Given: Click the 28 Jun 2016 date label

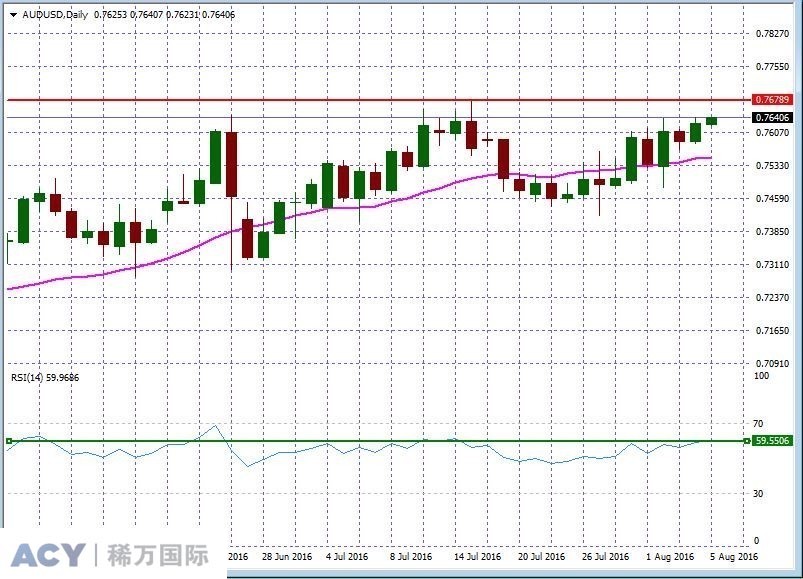Looking at the screenshot, I should (x=287, y=556).
